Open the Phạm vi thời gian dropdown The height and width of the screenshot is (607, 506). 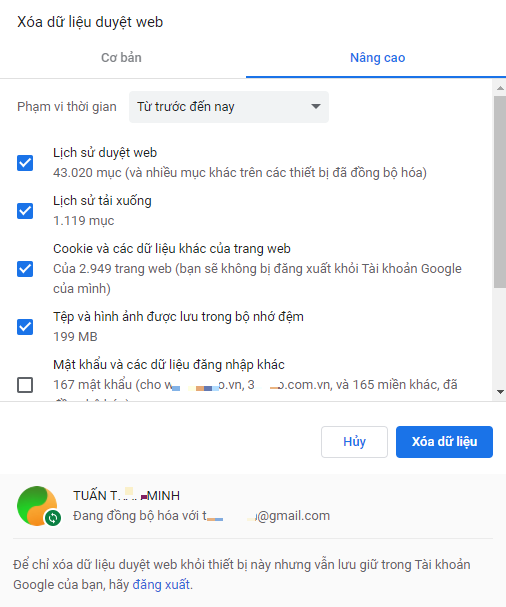229,107
